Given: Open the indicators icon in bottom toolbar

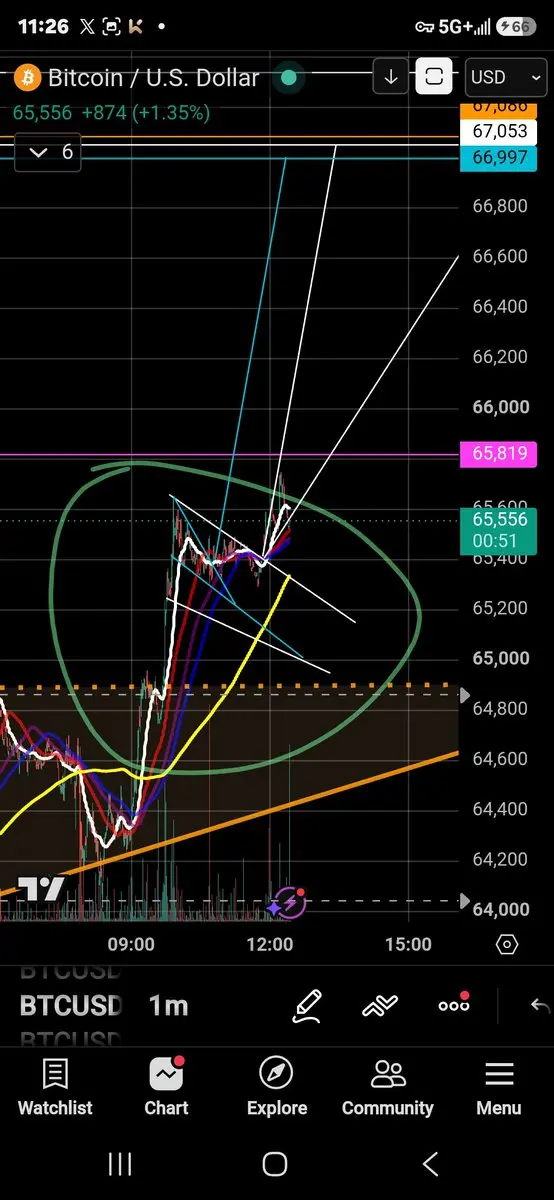Looking at the screenshot, I should click(x=380, y=1006).
